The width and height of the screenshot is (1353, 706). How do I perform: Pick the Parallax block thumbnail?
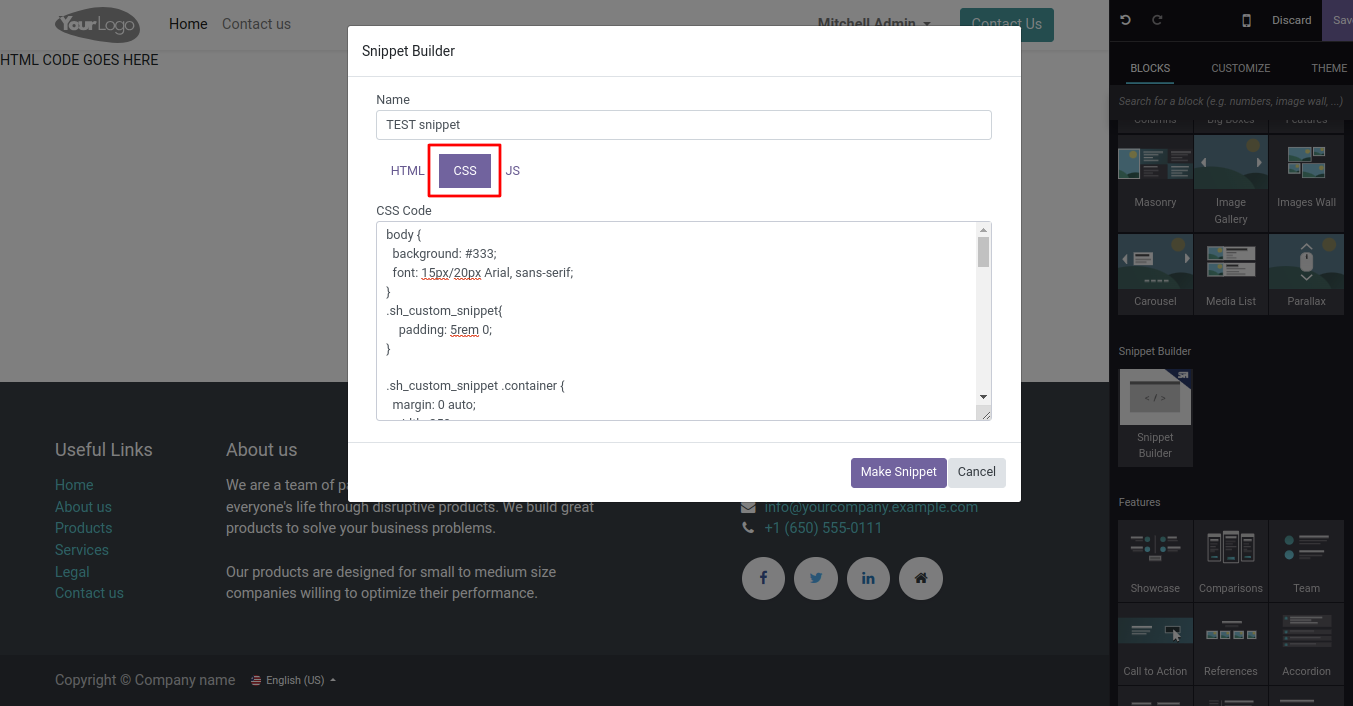[x=1306, y=263]
